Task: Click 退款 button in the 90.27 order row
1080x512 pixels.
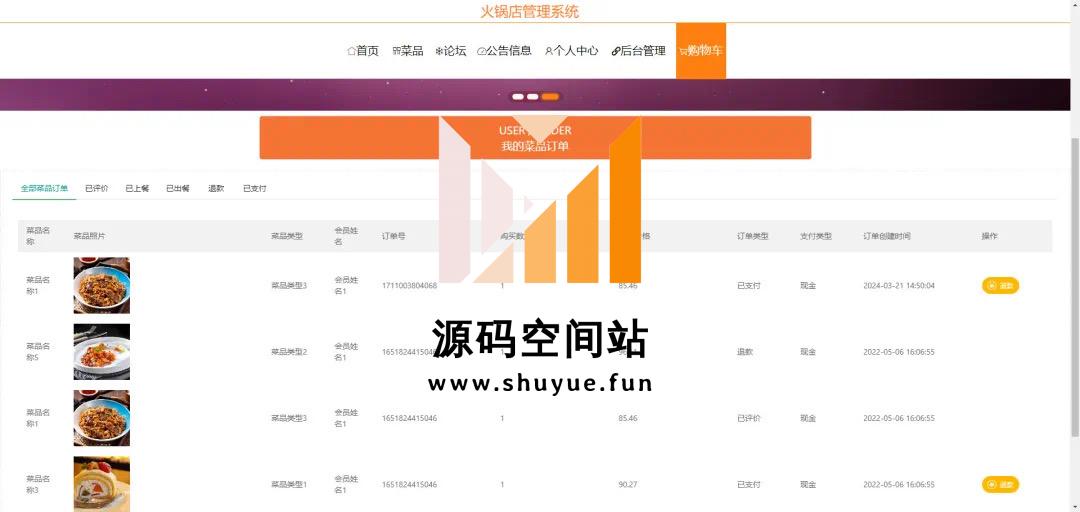Action: [1000, 484]
